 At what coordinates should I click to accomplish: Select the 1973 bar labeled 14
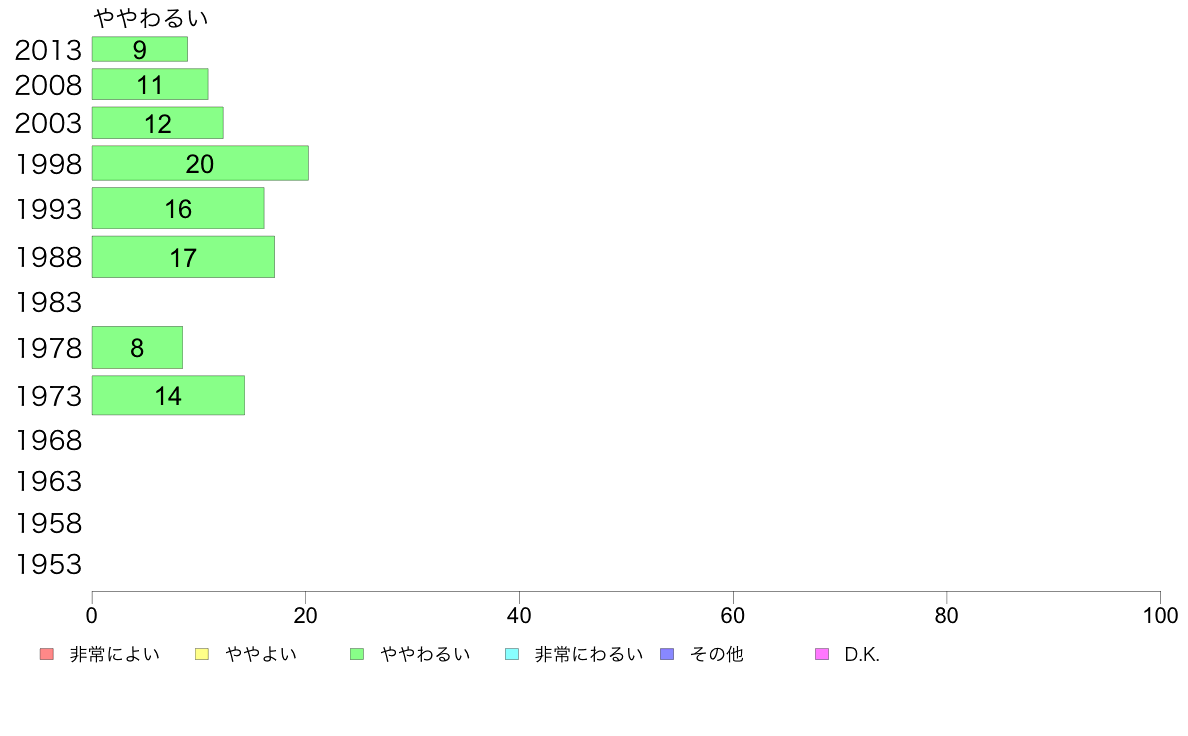[x=168, y=395]
